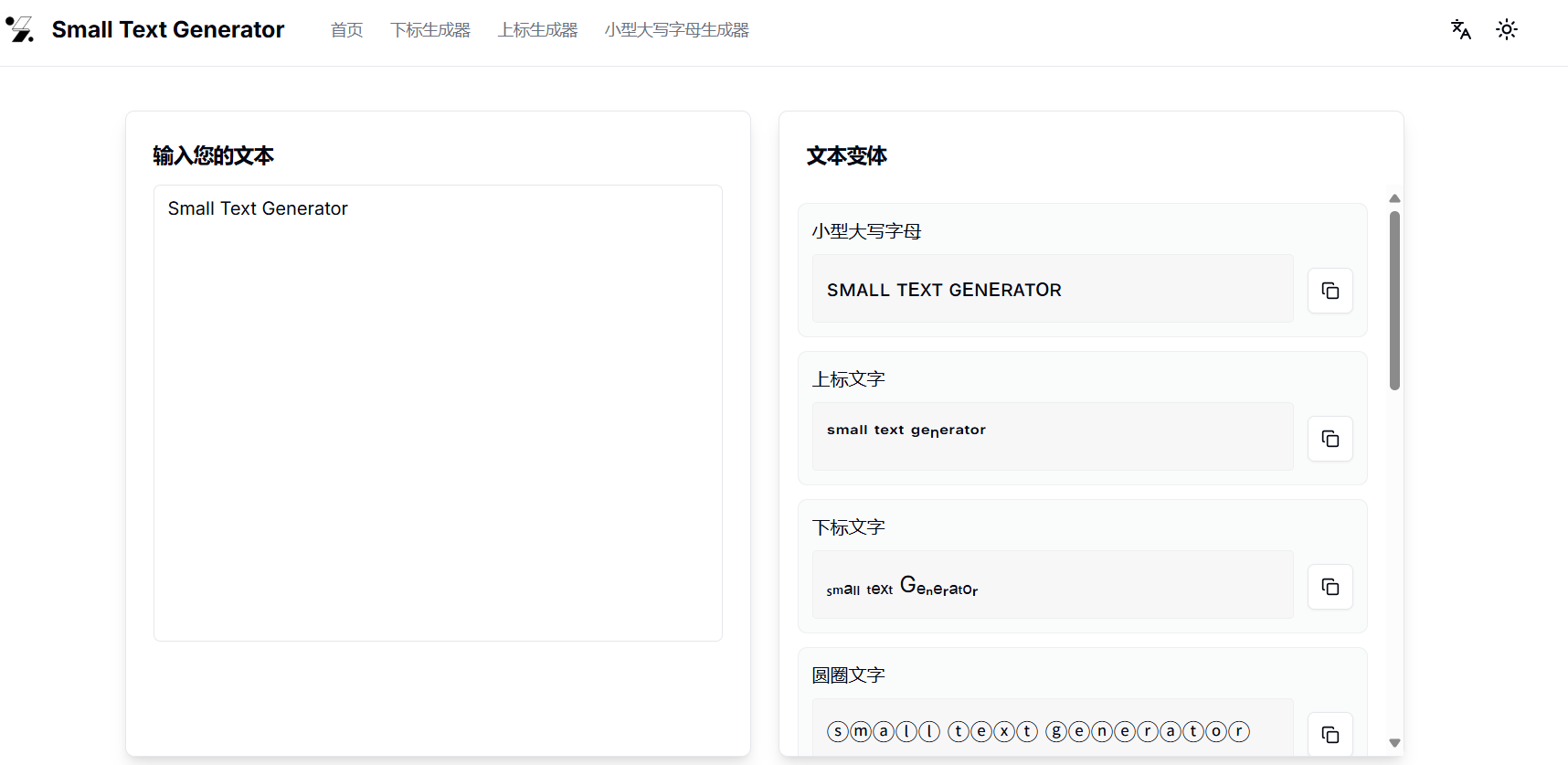Copy the 下标文字 subscript result

(1330, 587)
